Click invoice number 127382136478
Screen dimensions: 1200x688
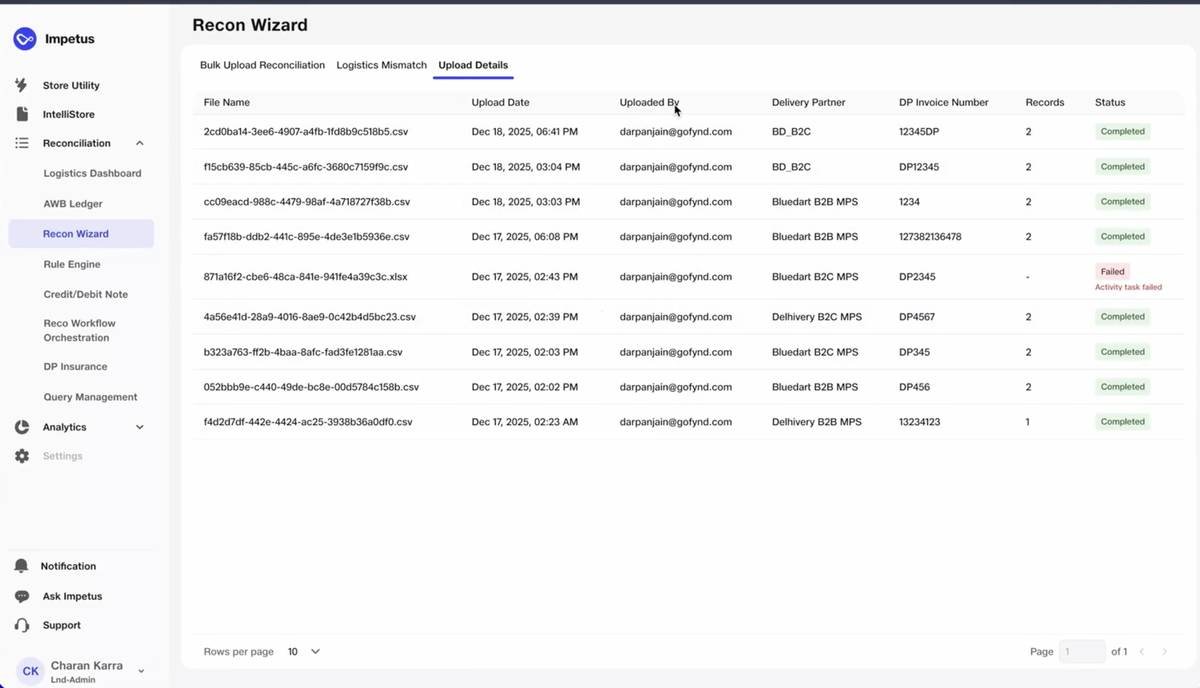pos(930,237)
